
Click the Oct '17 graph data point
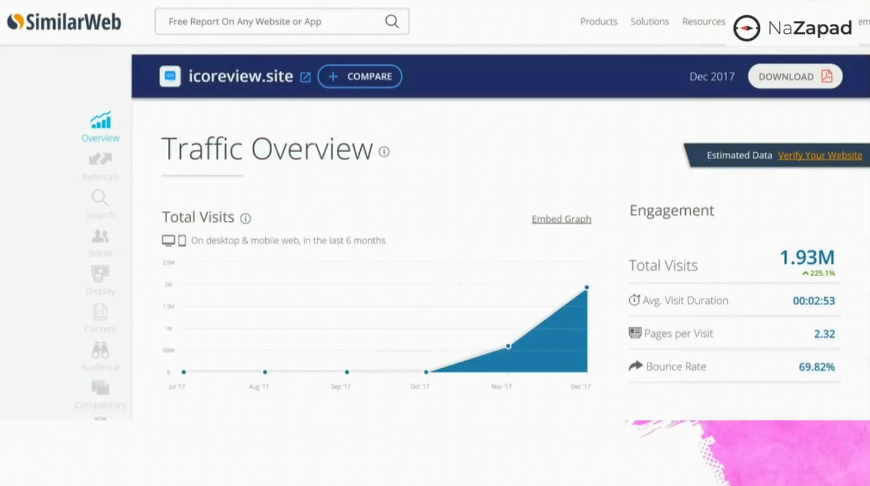pos(426,372)
